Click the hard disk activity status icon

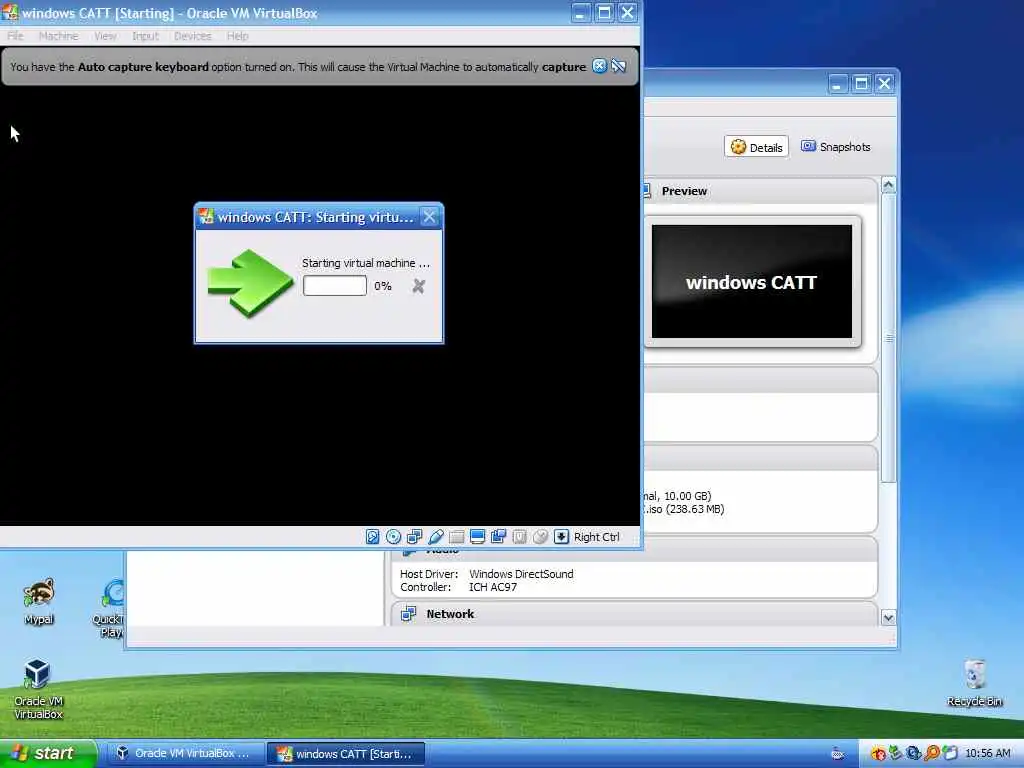(372, 537)
